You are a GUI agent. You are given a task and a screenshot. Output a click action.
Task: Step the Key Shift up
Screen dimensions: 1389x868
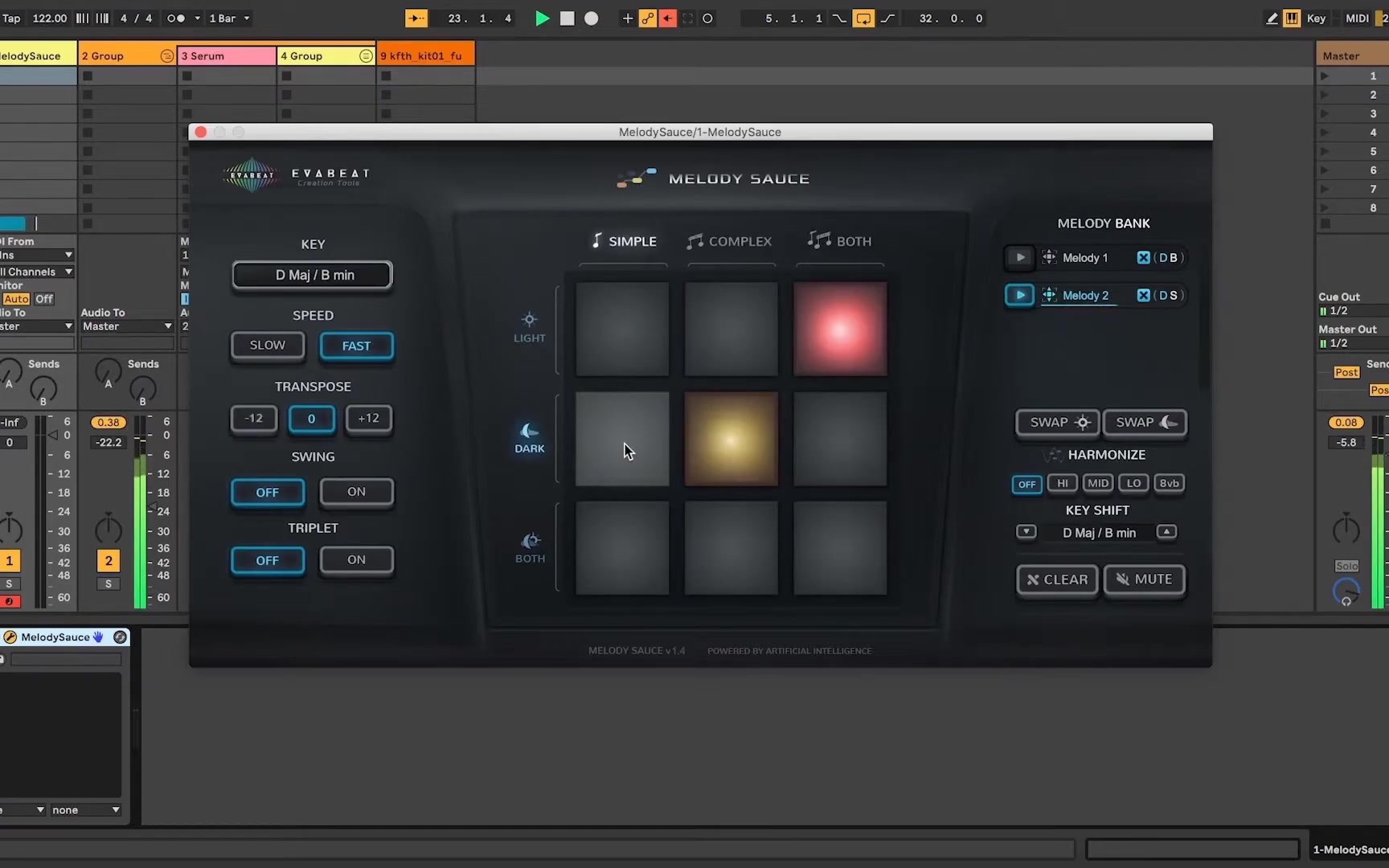pyautogui.click(x=1166, y=532)
